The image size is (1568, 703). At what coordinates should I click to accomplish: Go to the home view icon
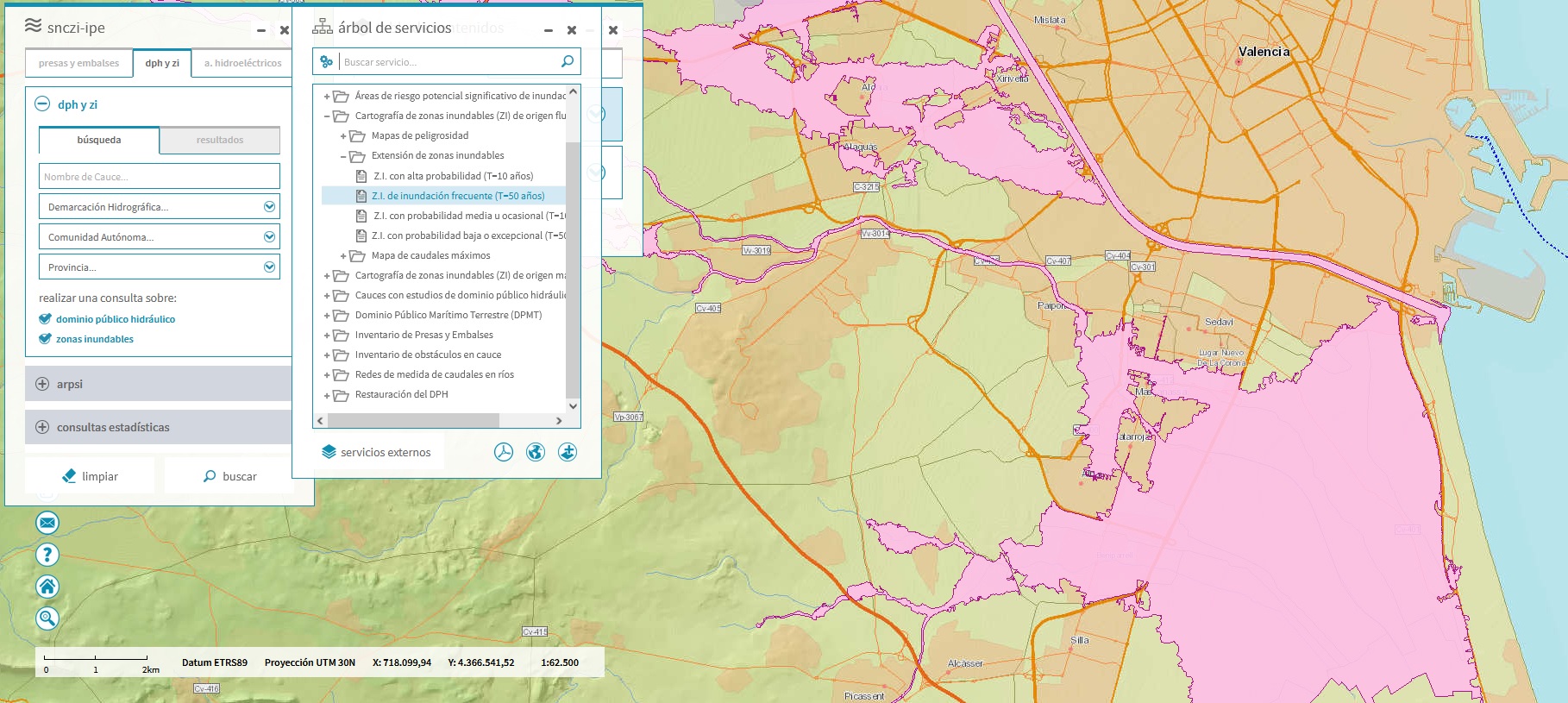click(47, 587)
